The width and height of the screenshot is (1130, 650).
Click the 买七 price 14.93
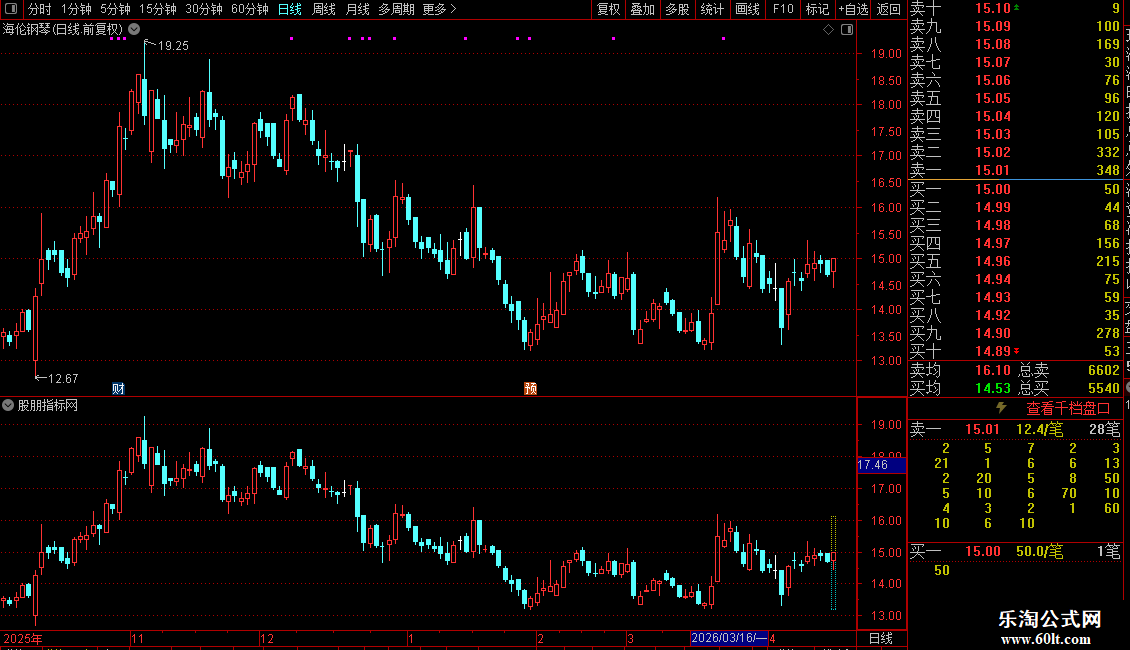click(x=992, y=297)
